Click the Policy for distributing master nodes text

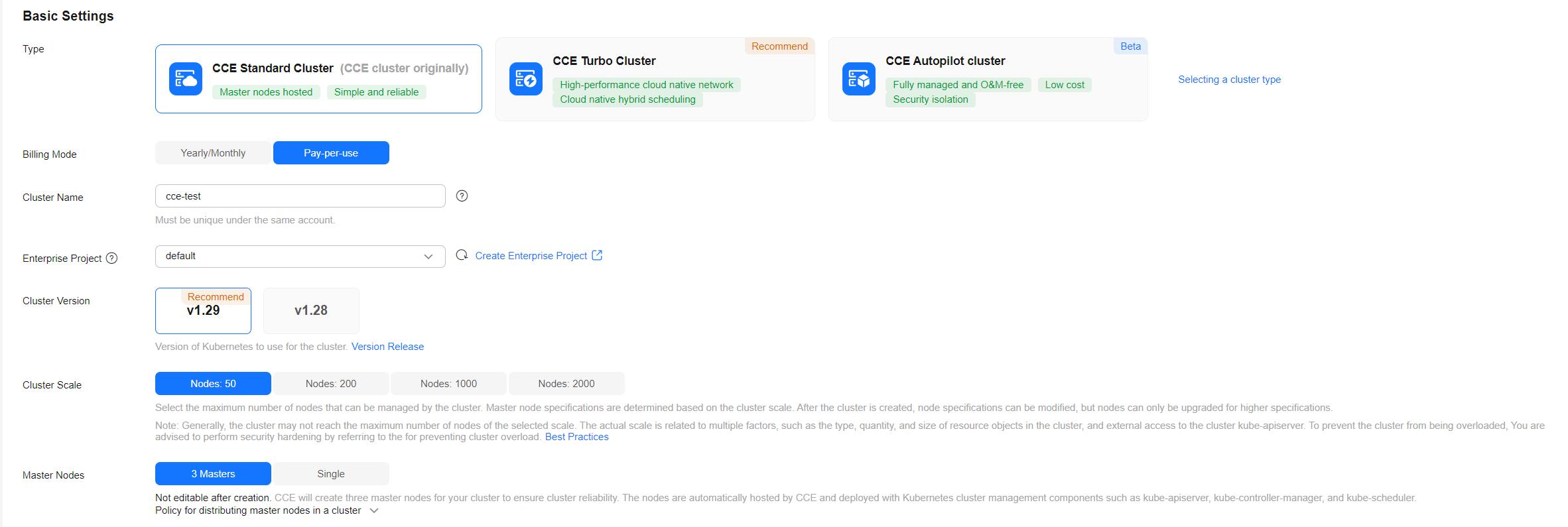[x=258, y=510]
